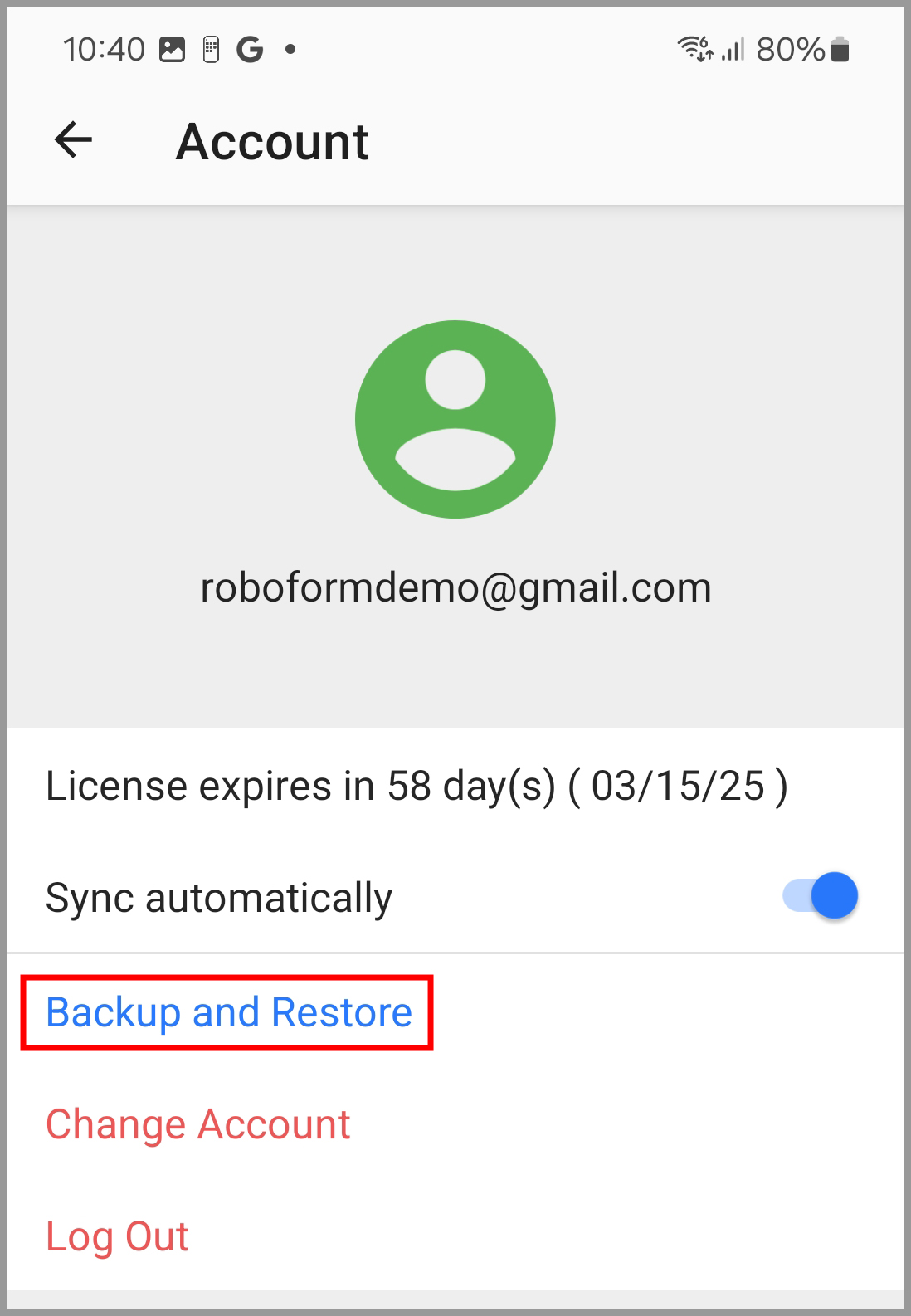The width and height of the screenshot is (911, 1316).
Task: Tap the image notification icon in status bar
Action: click(x=172, y=50)
